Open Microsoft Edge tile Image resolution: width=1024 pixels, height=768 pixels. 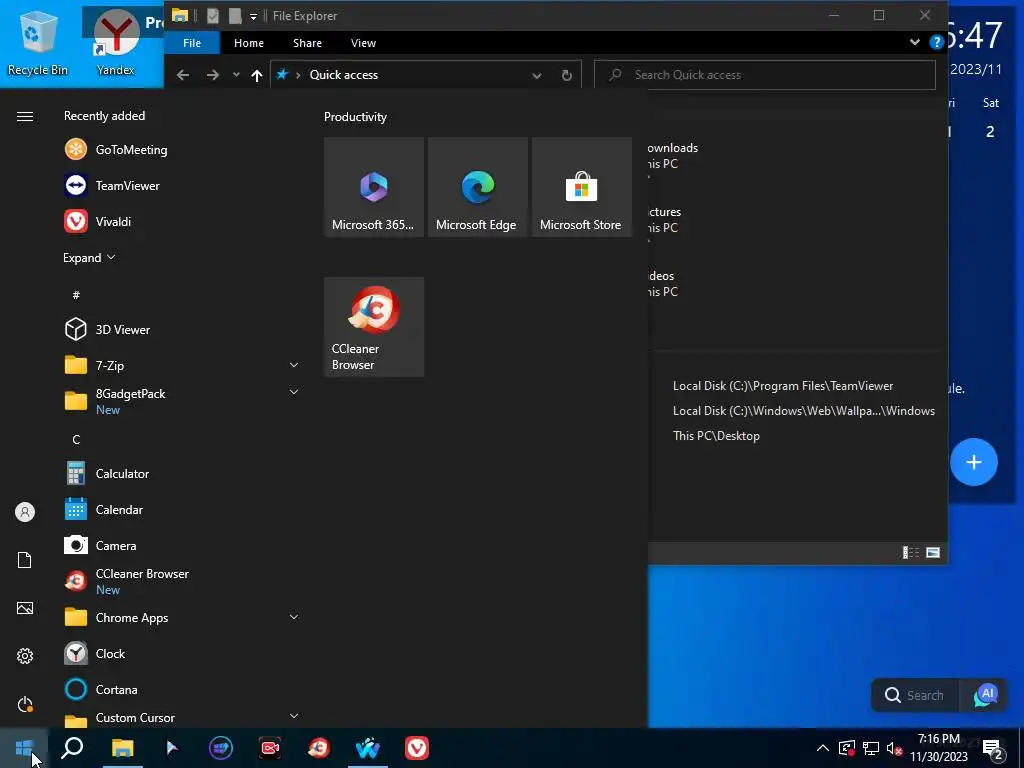click(477, 187)
